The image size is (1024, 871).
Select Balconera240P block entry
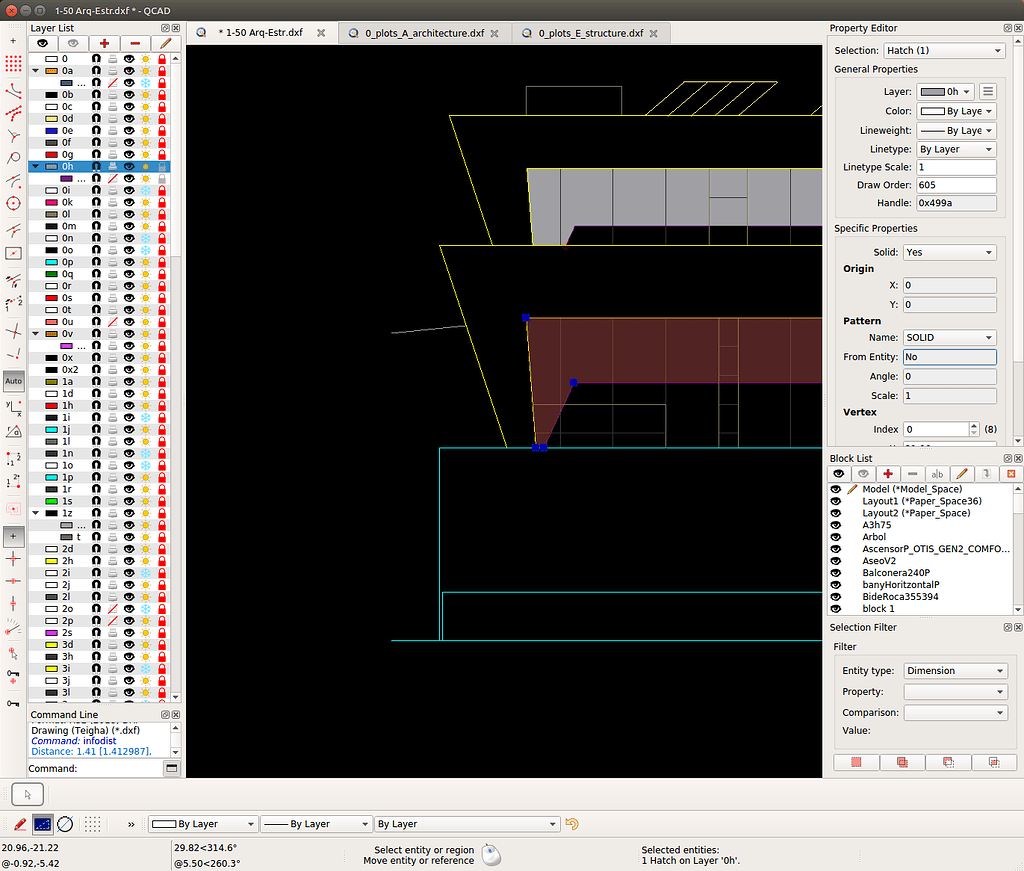pyautogui.click(x=896, y=573)
